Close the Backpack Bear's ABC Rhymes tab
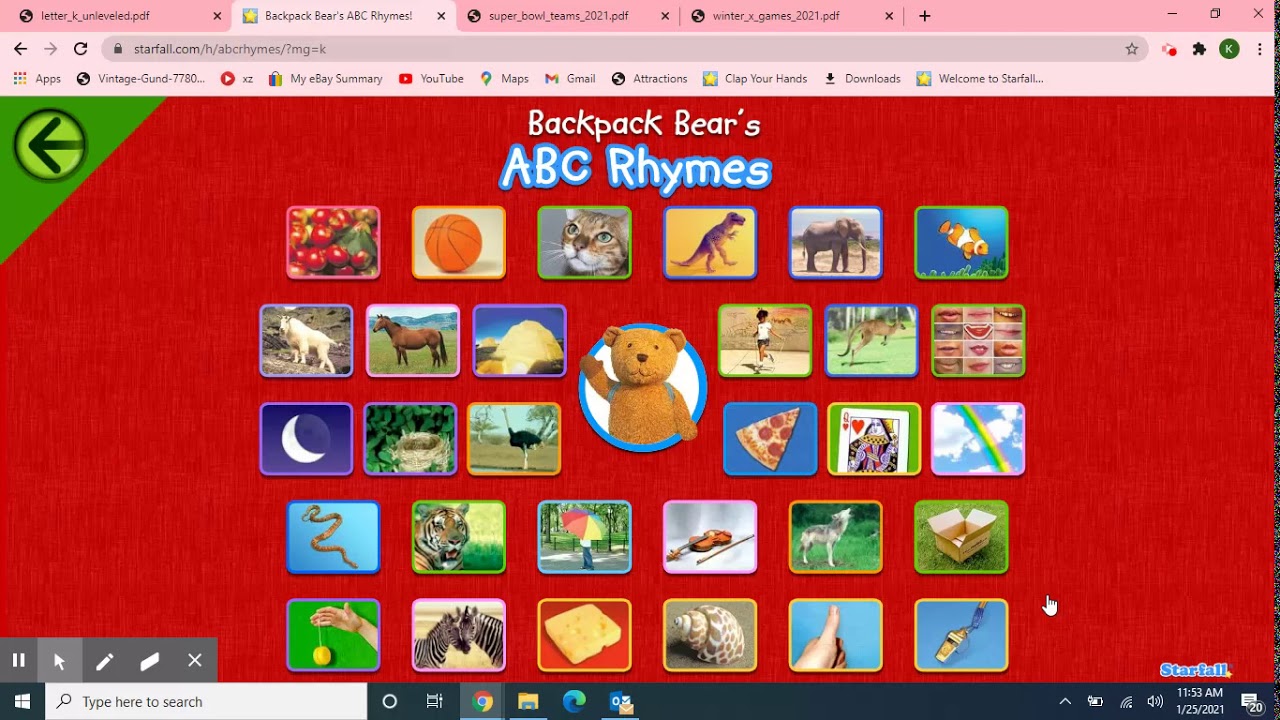 (441, 16)
